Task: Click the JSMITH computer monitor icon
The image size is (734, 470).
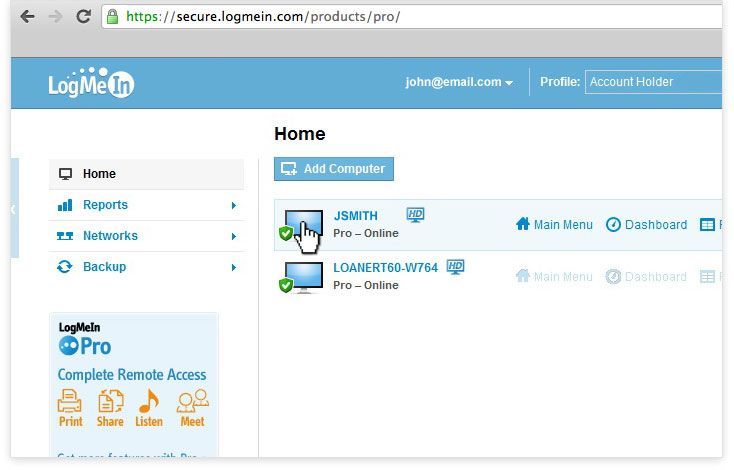Action: [304, 224]
